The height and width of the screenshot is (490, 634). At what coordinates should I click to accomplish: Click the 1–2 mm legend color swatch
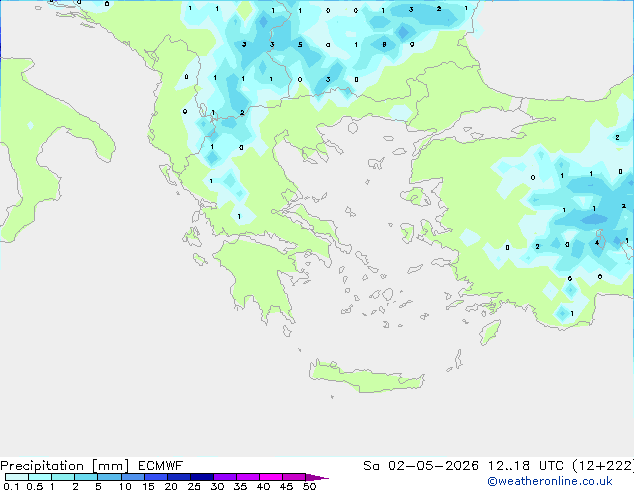[x=63, y=477]
